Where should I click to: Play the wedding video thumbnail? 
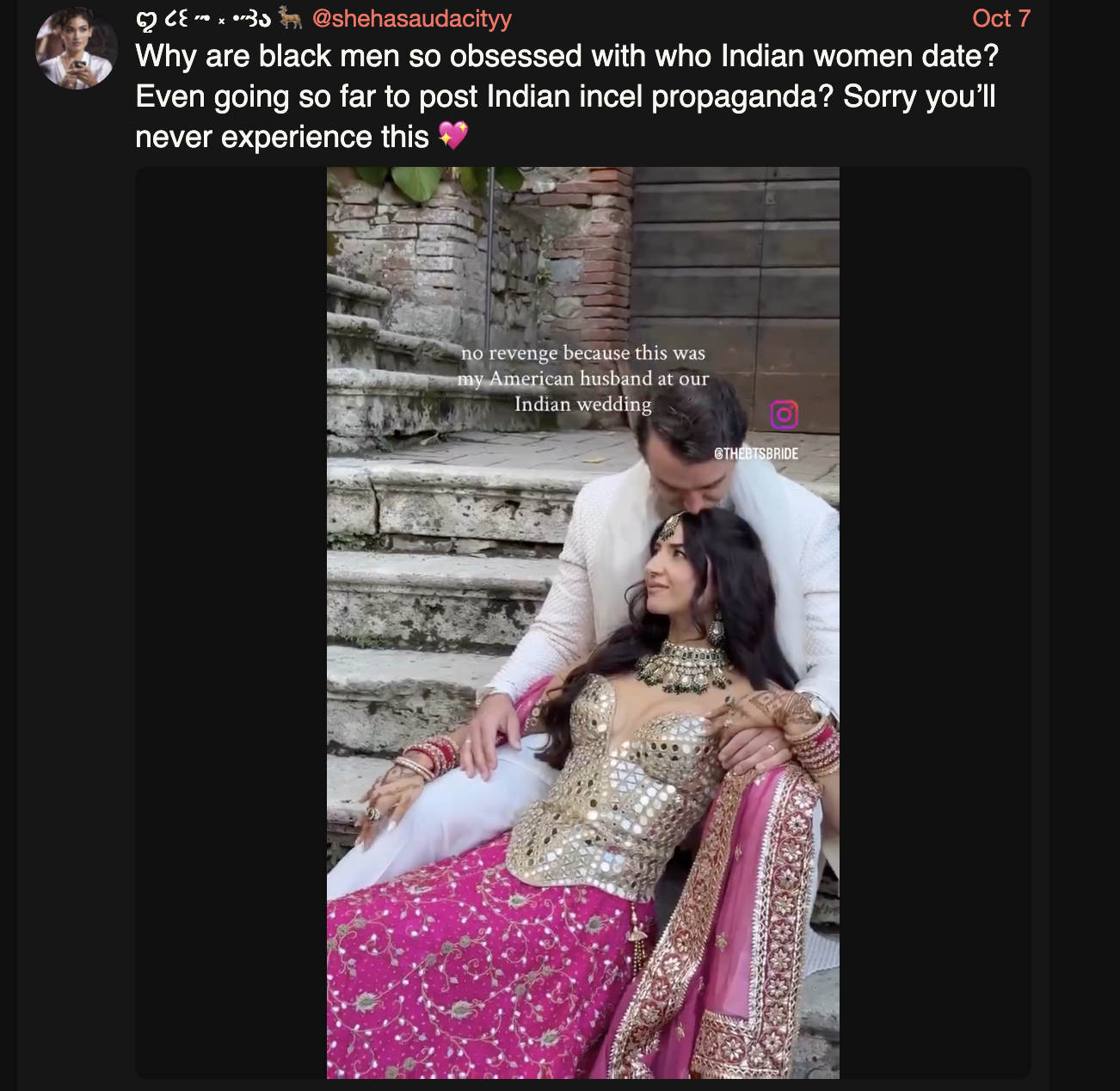point(583,623)
